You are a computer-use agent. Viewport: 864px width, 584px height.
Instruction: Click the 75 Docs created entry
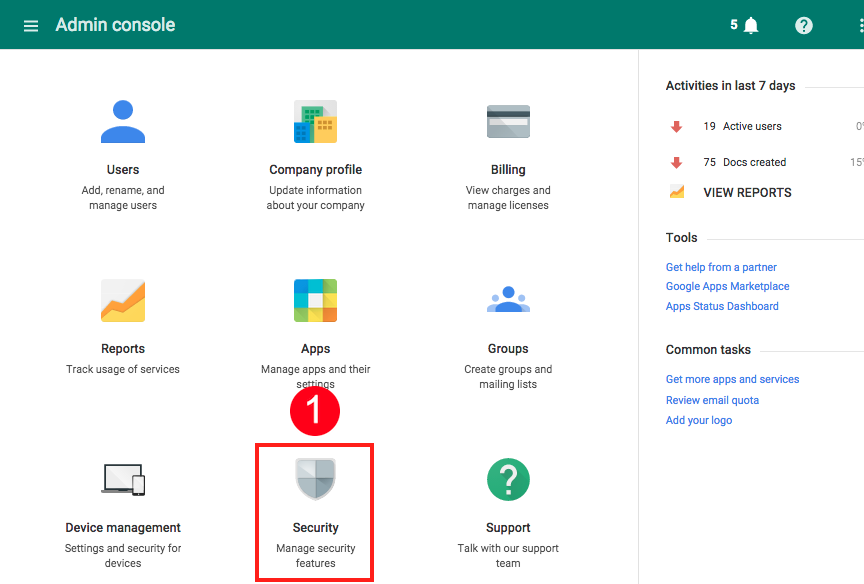(744, 163)
